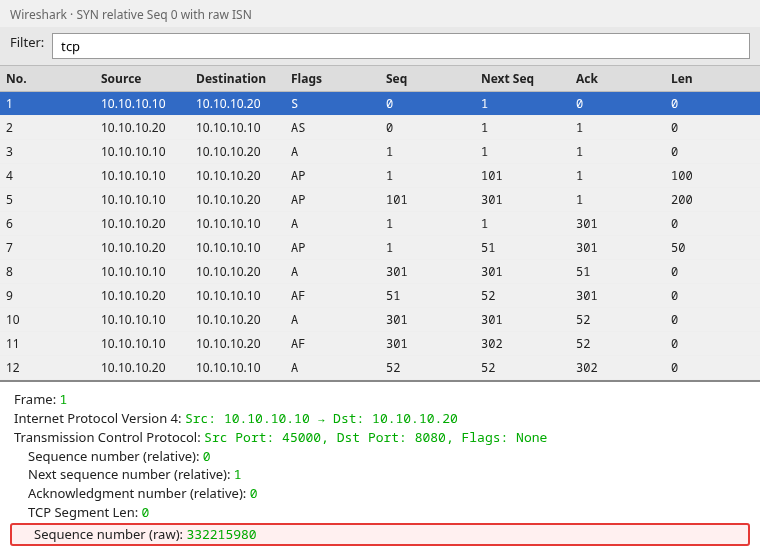Select packet 1 with S flag
Screen dimensions: 760x555
380,103
